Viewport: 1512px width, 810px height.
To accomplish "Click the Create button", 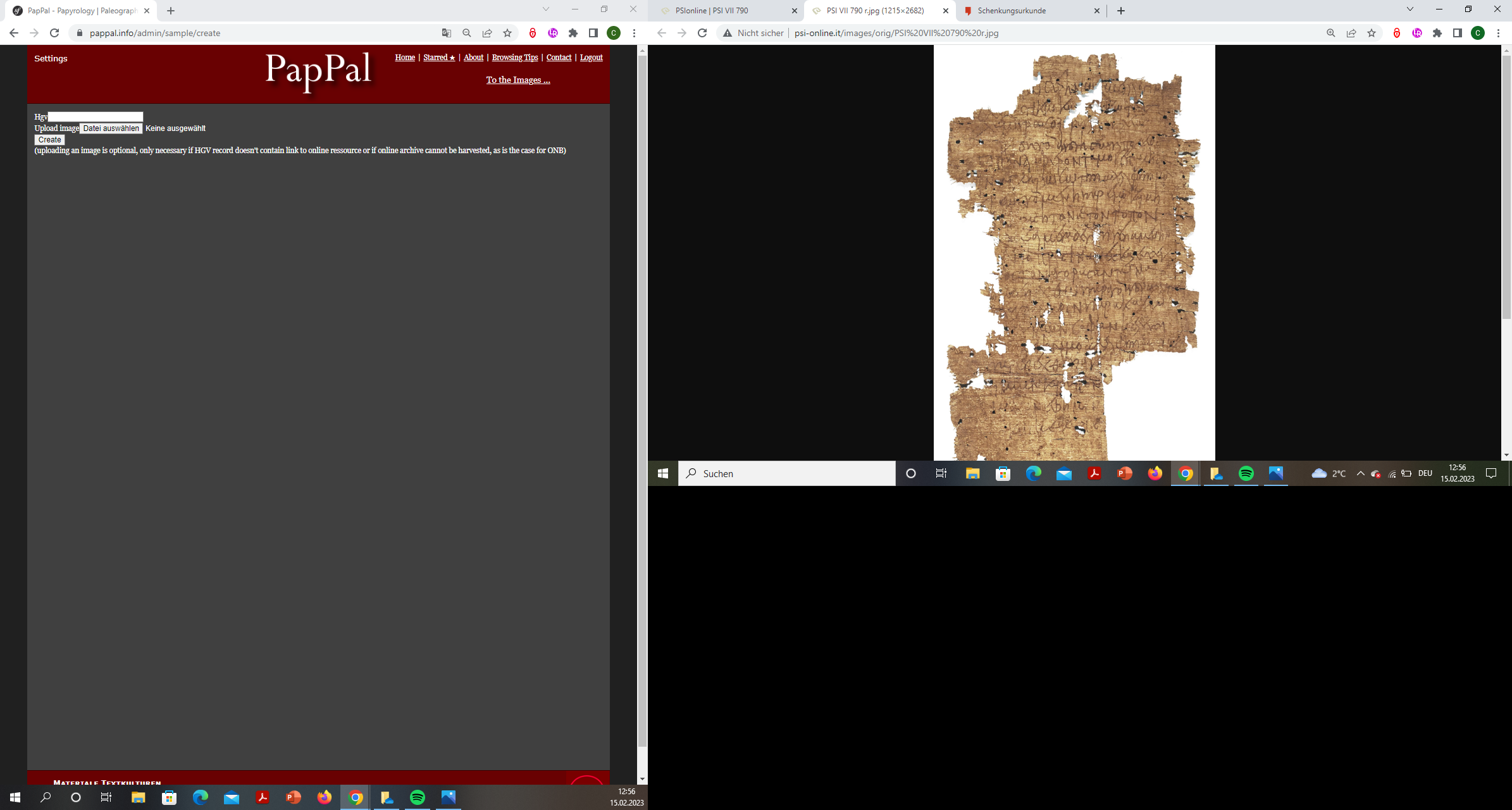I will [x=49, y=140].
